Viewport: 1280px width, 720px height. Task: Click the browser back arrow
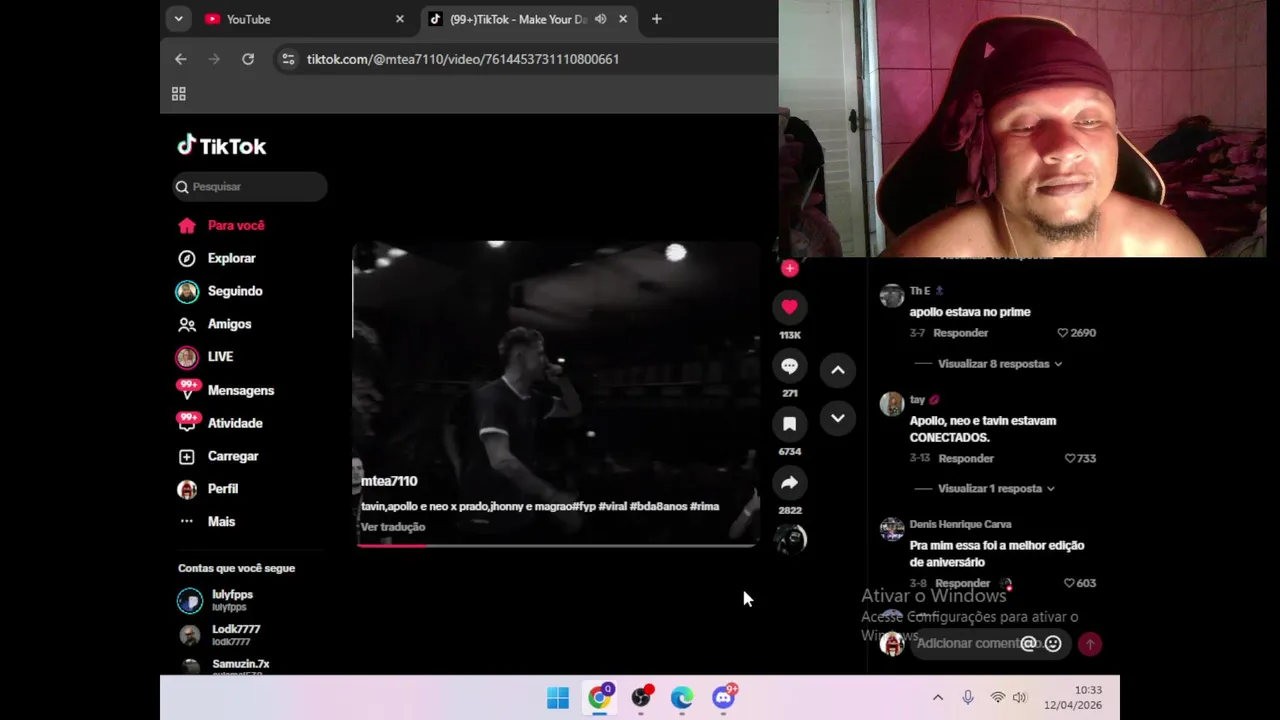(x=181, y=59)
